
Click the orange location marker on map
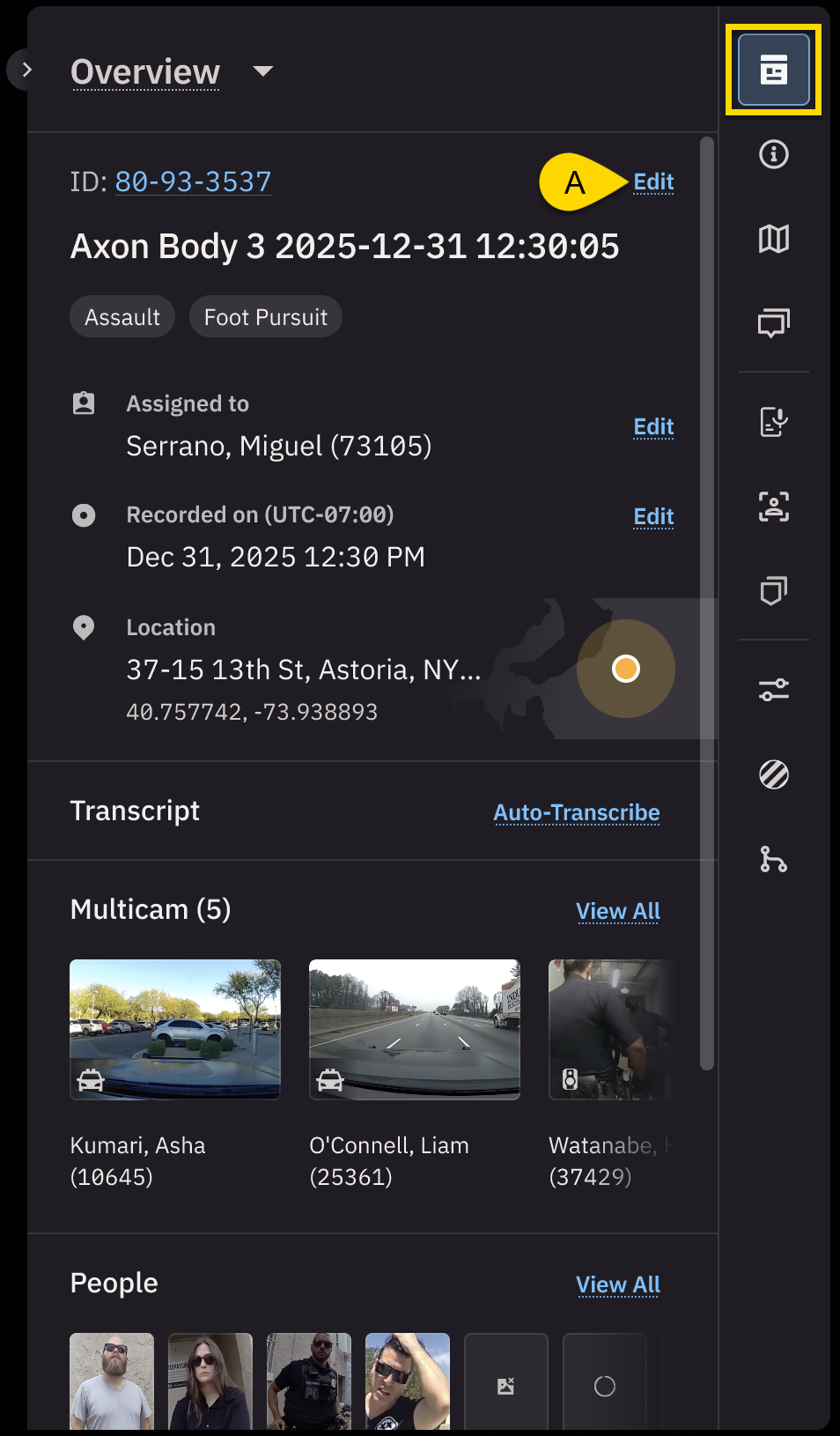point(625,669)
